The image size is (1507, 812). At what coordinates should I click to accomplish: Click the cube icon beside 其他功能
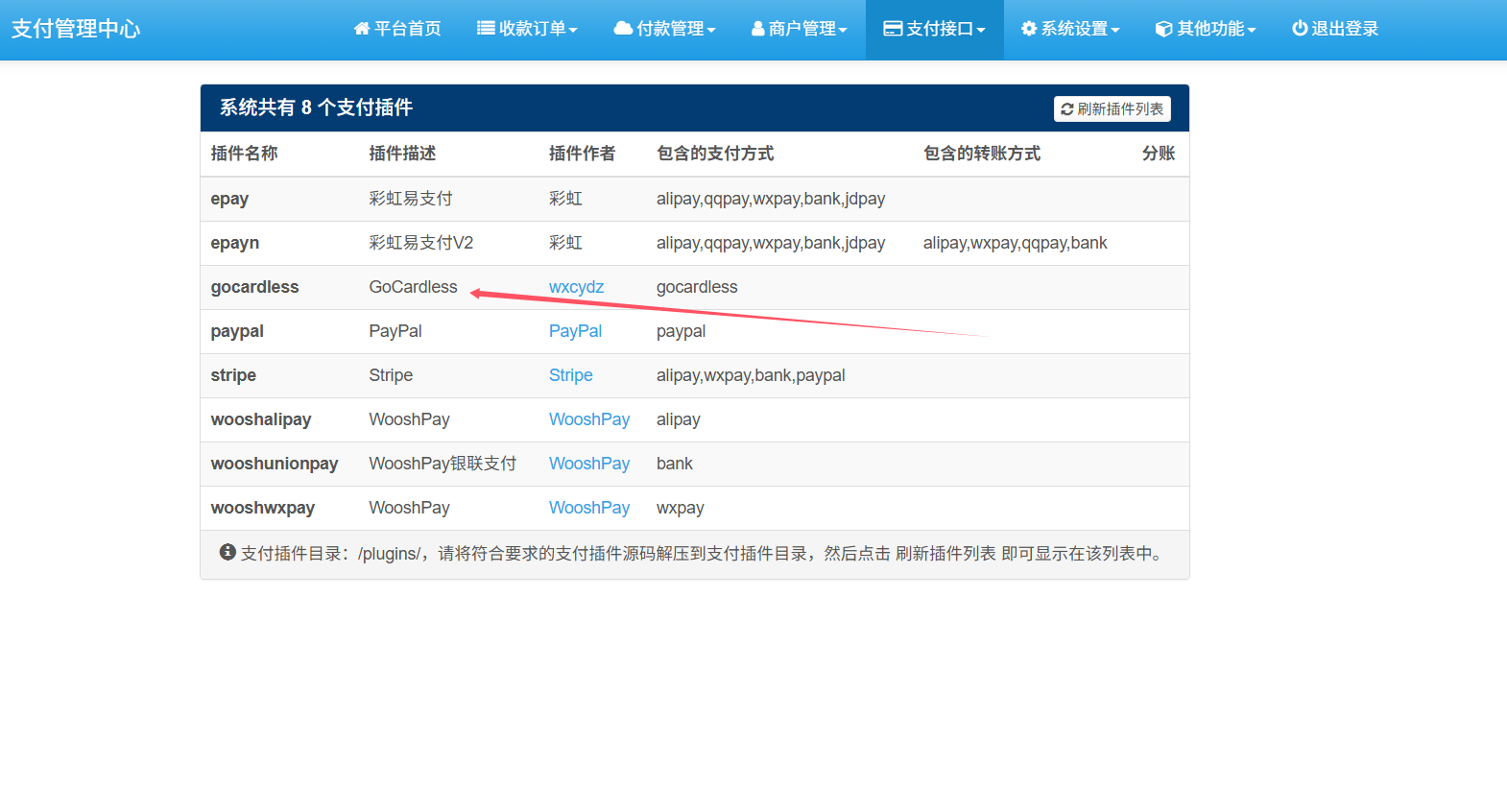coord(1163,29)
